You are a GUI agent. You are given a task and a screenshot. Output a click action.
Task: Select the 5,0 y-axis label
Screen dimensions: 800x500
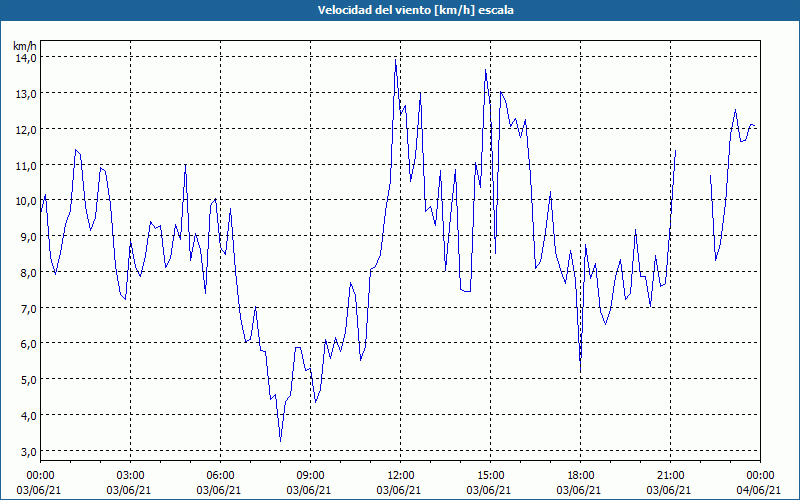tap(28, 379)
